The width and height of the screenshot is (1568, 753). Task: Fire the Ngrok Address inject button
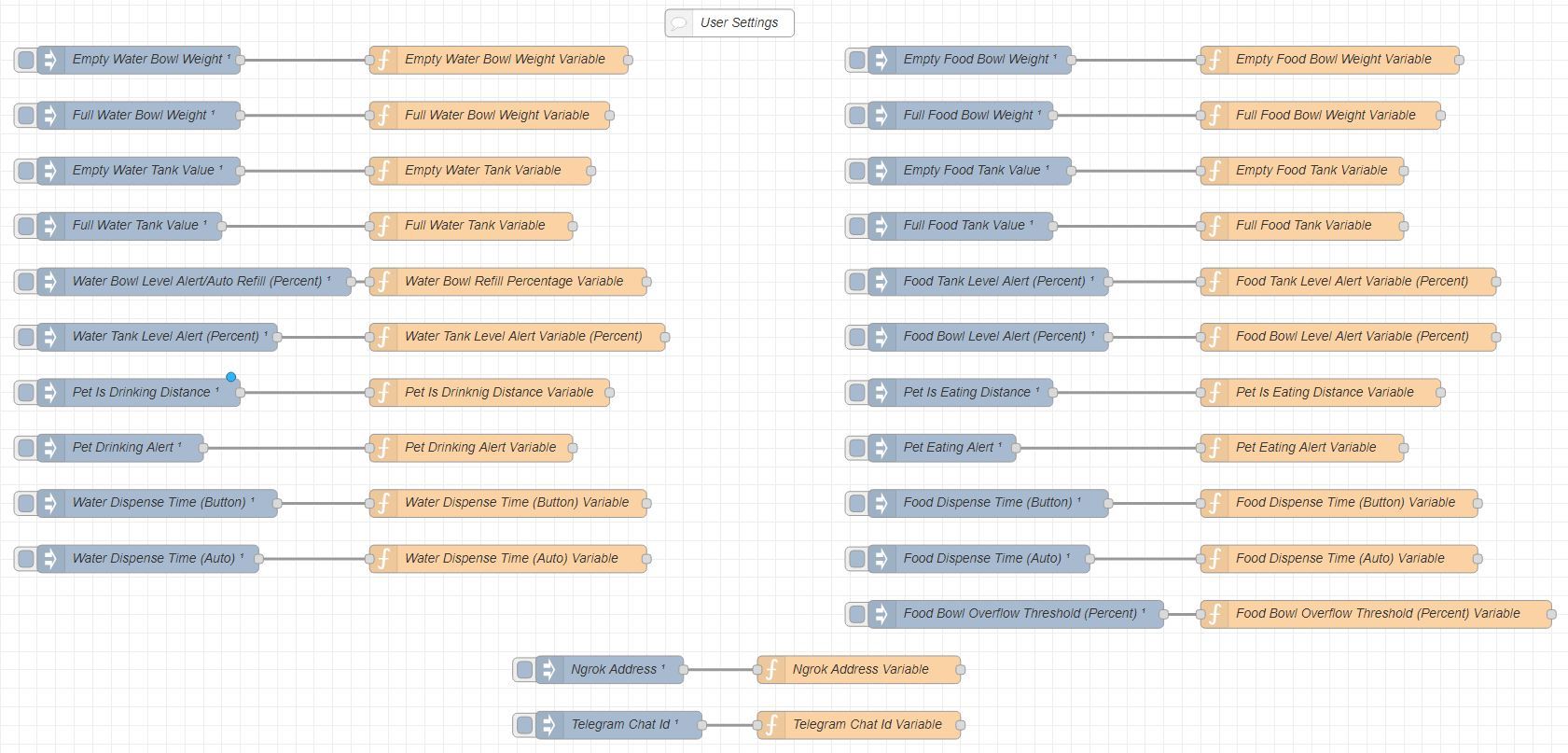(x=524, y=670)
